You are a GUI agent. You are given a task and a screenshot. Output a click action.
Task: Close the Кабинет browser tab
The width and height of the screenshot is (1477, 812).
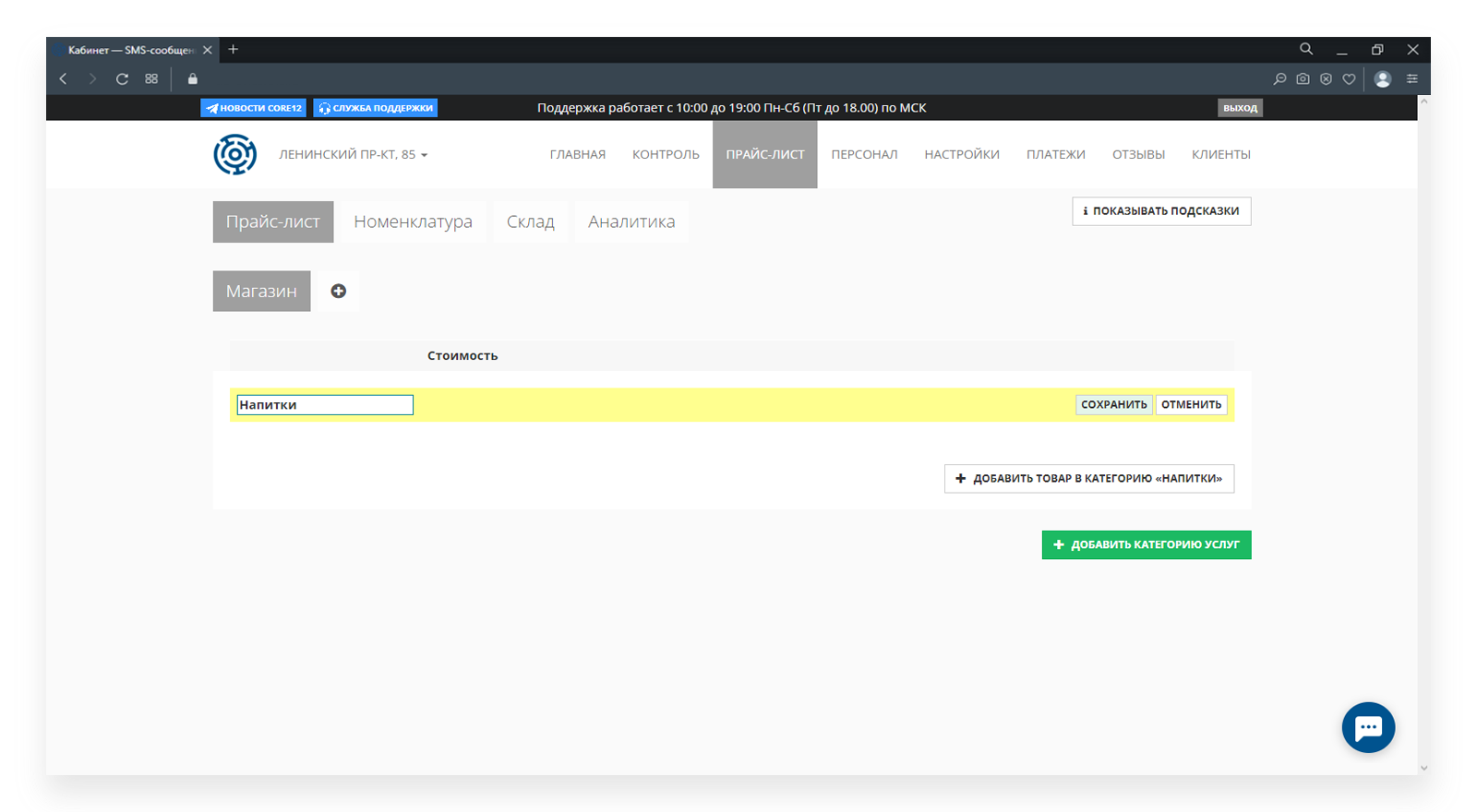208,50
